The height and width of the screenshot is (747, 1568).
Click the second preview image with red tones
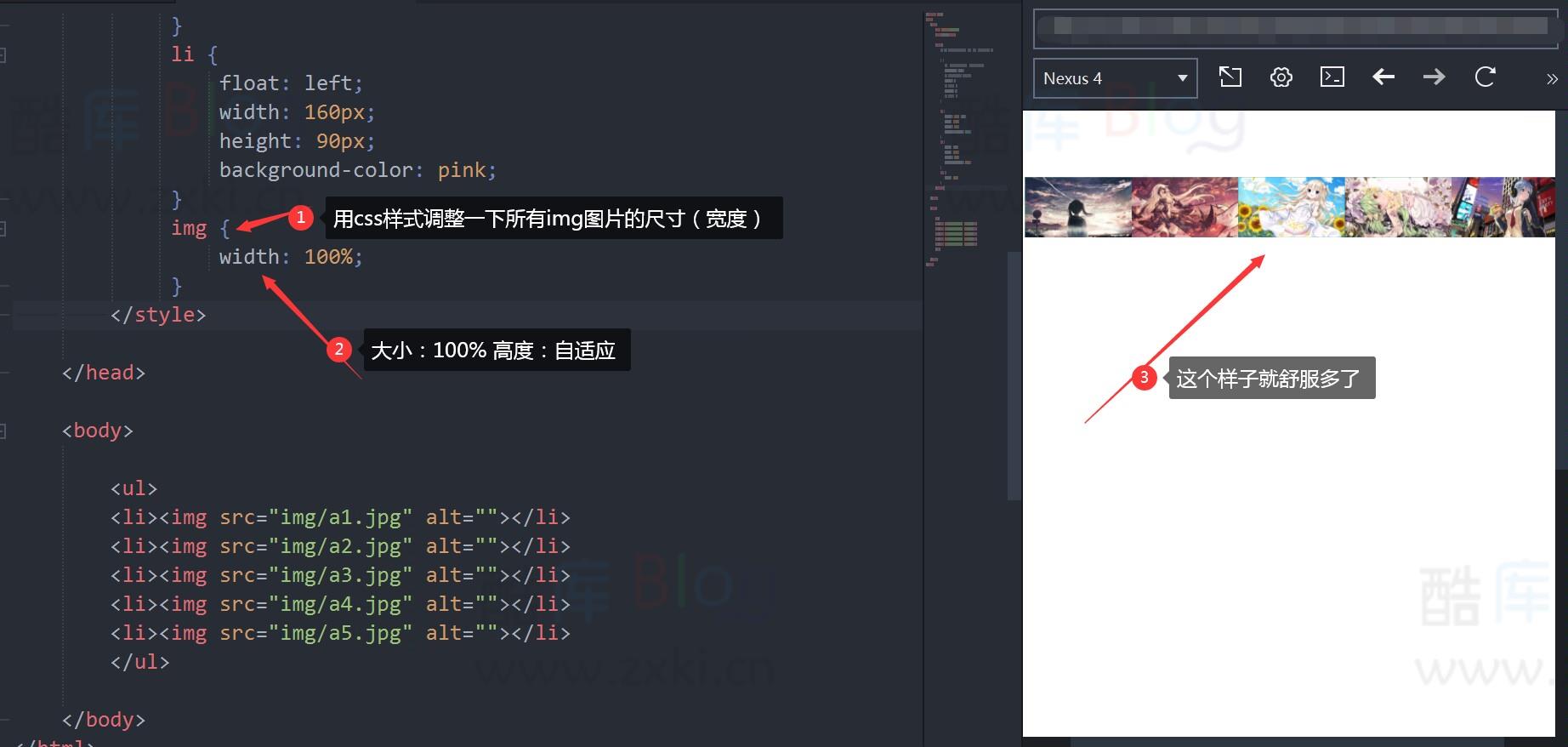coord(1185,207)
